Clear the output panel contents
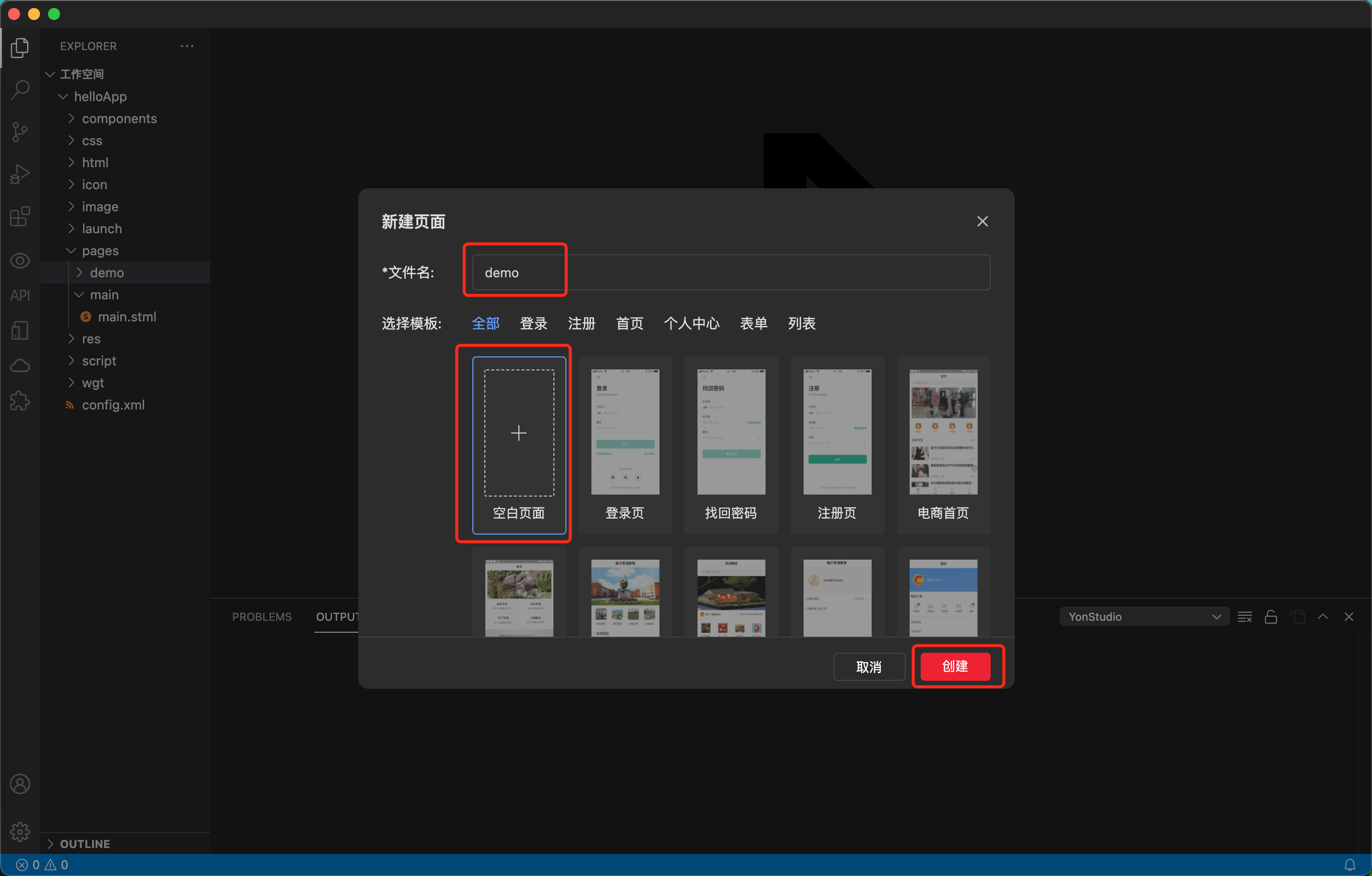Viewport: 1372px width, 876px height. (x=1245, y=616)
